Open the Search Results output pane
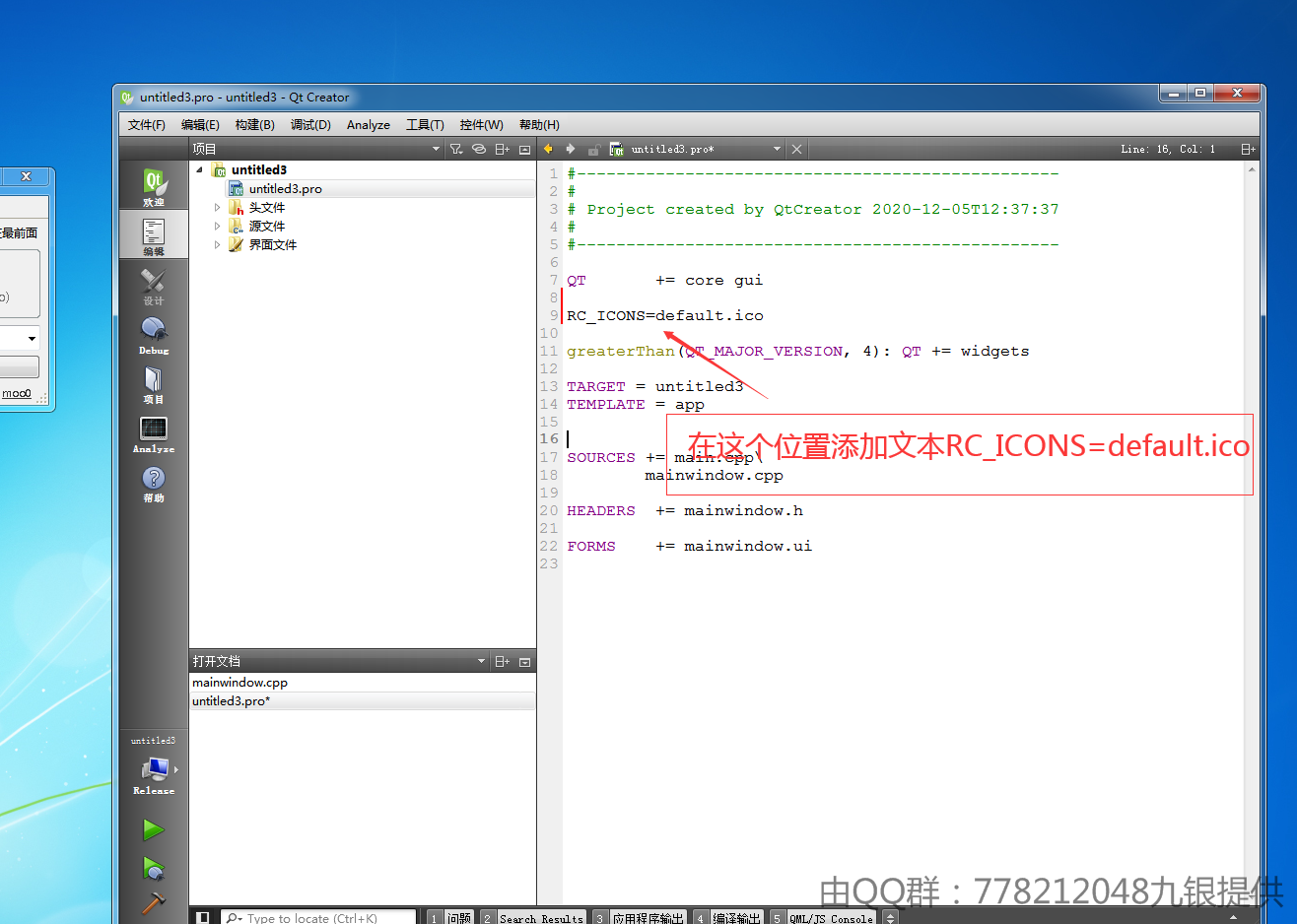1297x924 pixels. (x=533, y=917)
